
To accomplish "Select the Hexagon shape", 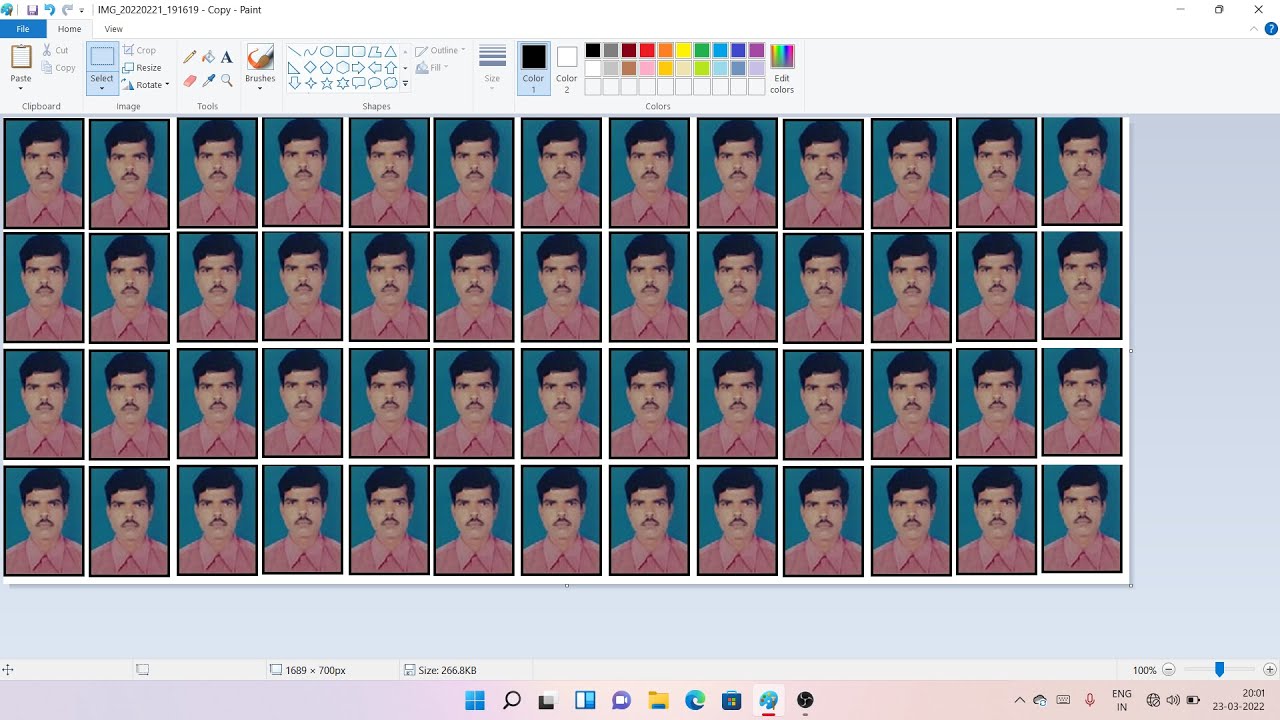I will (342, 67).
